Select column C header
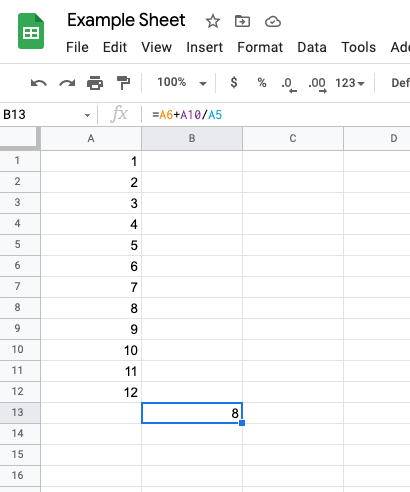The height and width of the screenshot is (492, 410). pos(293,138)
